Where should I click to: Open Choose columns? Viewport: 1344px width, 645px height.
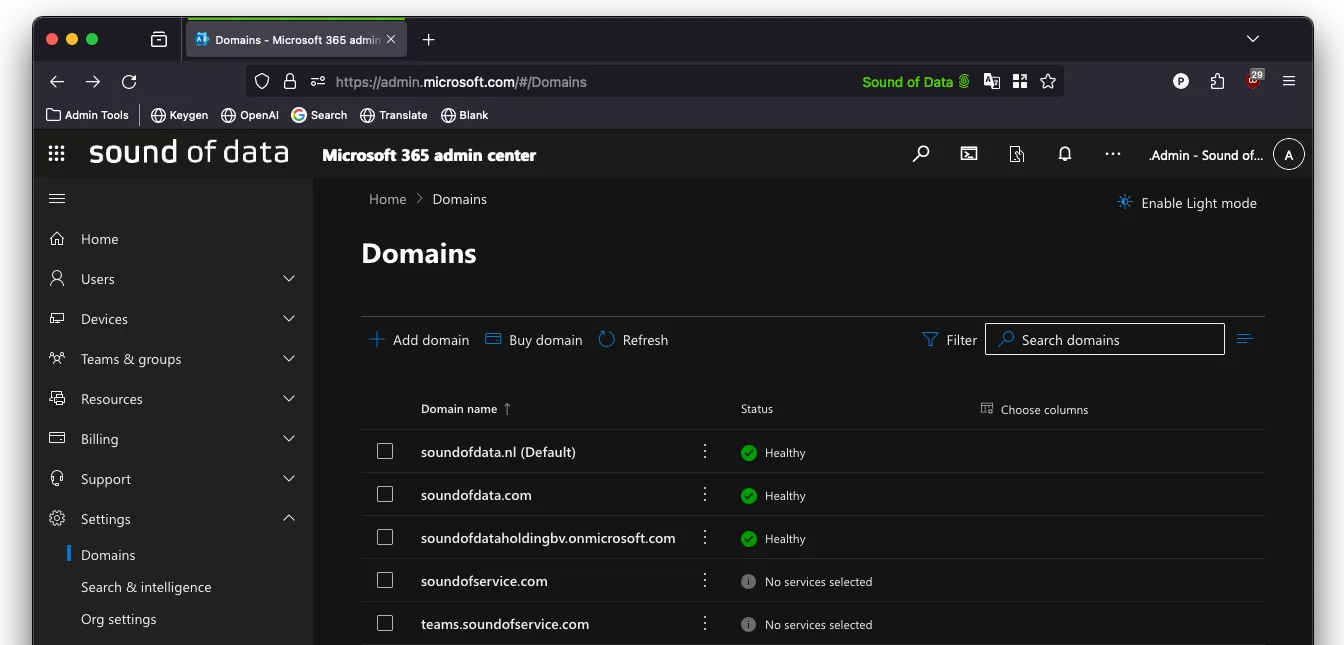tap(1034, 409)
